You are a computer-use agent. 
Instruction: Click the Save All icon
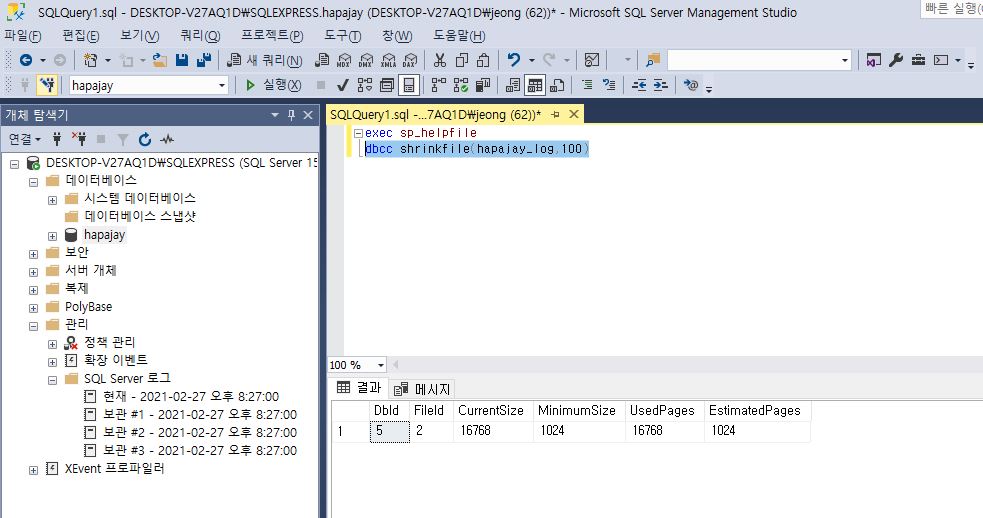point(203,60)
